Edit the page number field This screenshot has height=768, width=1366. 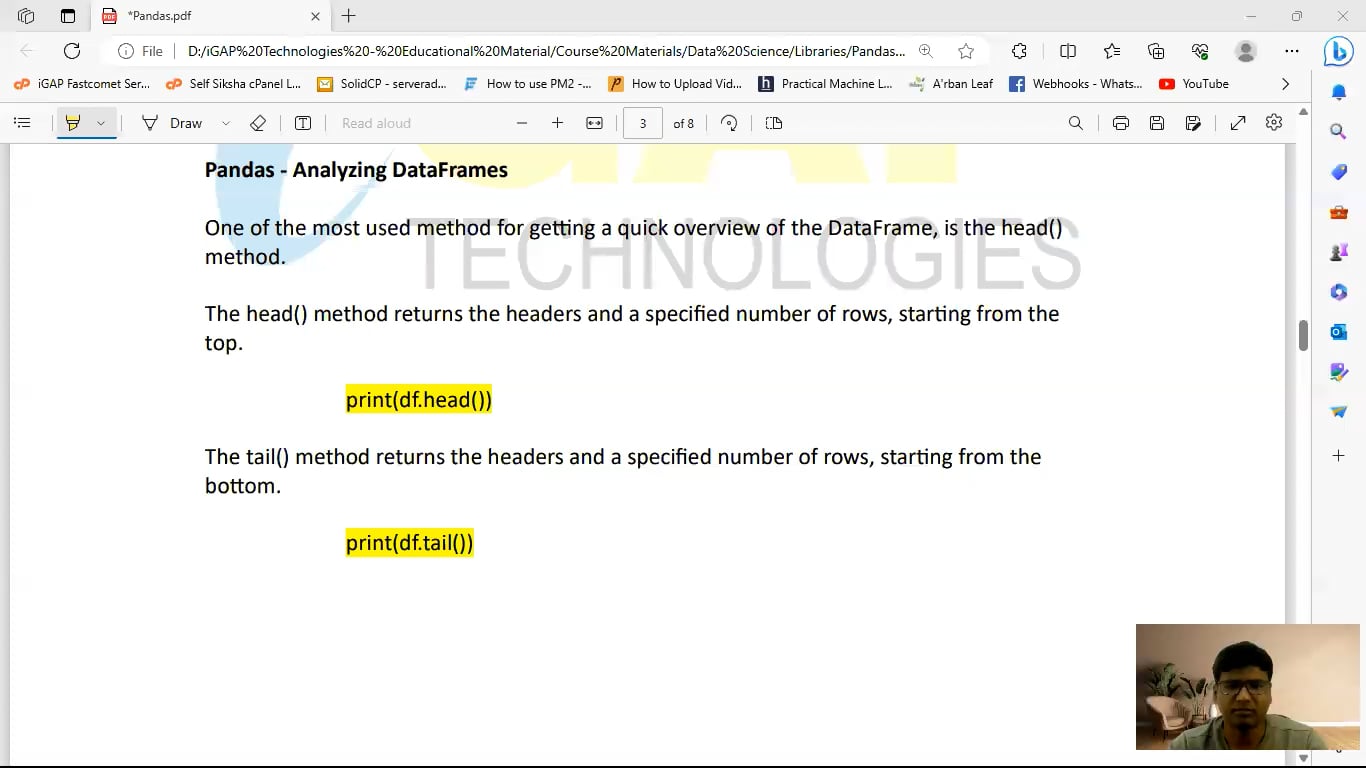(643, 123)
